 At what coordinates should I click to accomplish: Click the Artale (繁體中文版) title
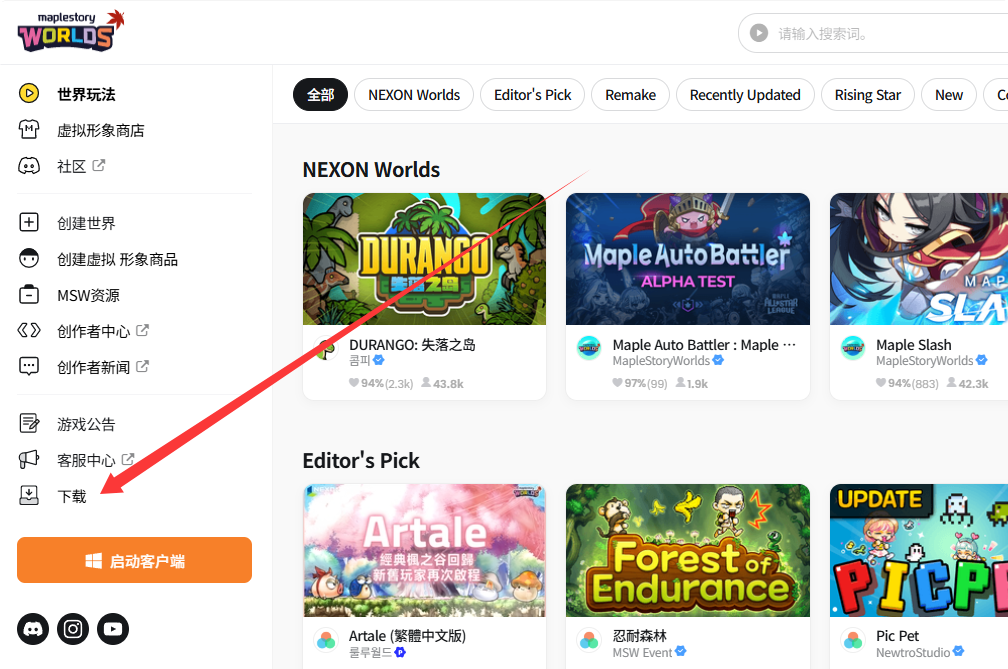408,636
